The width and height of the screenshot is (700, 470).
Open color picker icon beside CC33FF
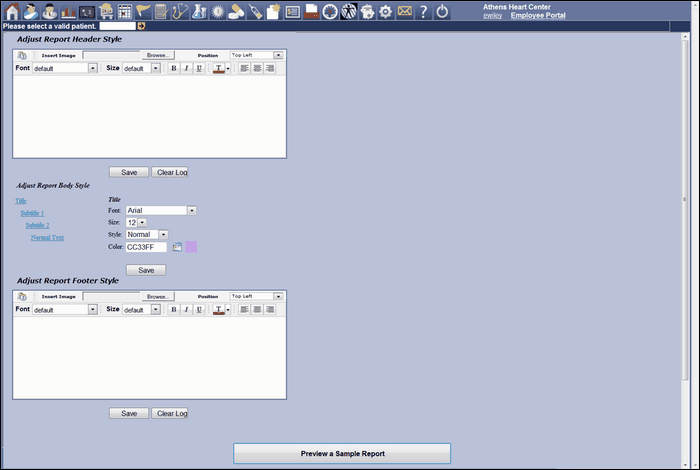tap(177, 247)
